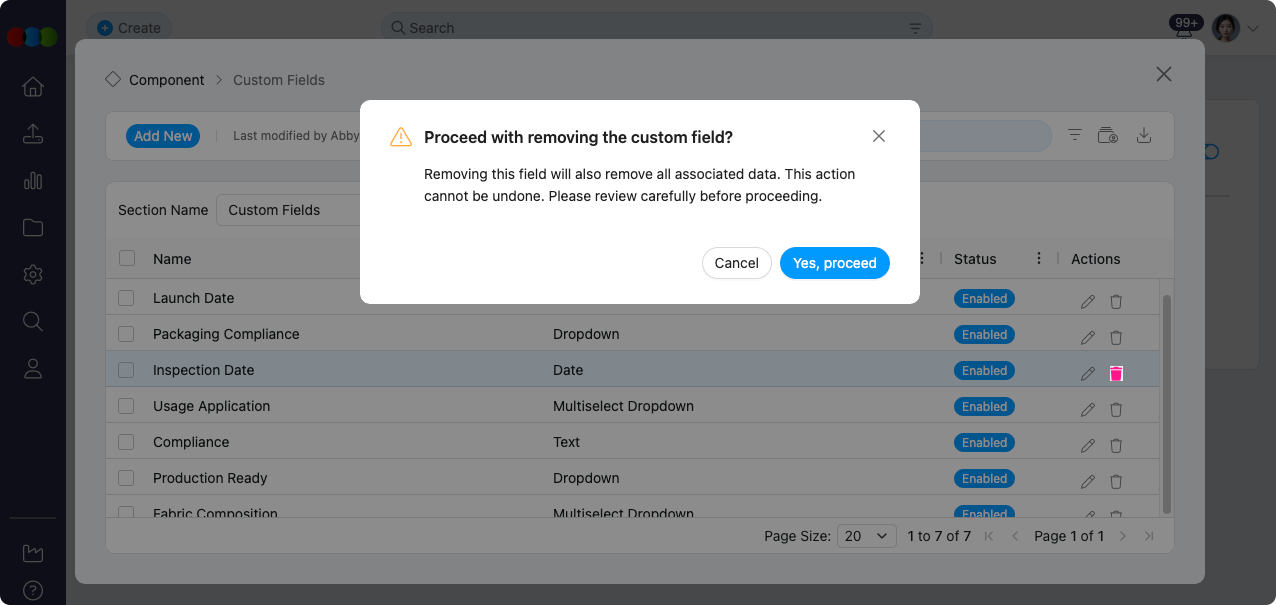Viewport: 1276px width, 605px height.
Task: Open the factory icon at the sidebar bottom
Action: [x=32, y=553]
